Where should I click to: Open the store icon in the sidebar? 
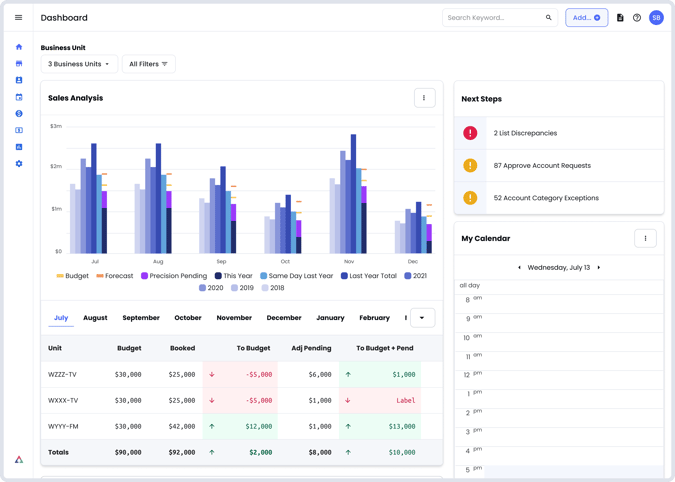19,64
